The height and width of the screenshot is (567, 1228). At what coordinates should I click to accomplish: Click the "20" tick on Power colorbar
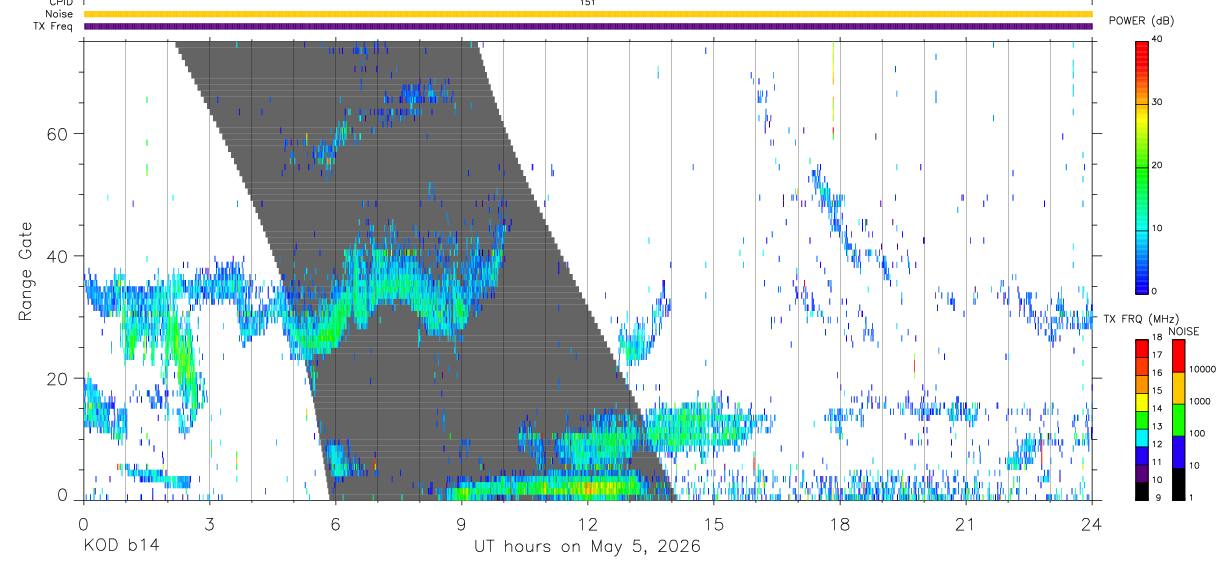(x=1157, y=165)
